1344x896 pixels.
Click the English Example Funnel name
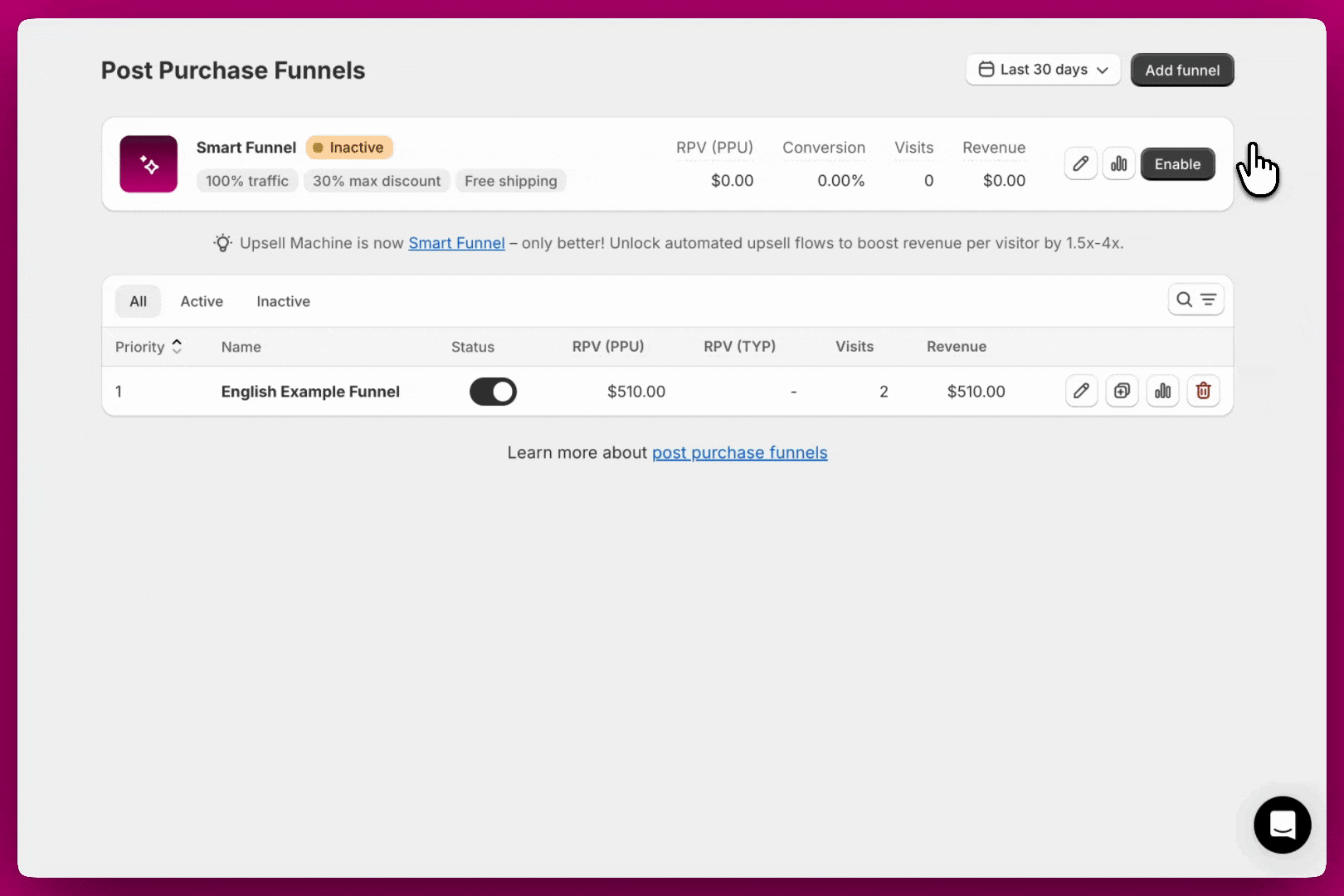pos(310,392)
